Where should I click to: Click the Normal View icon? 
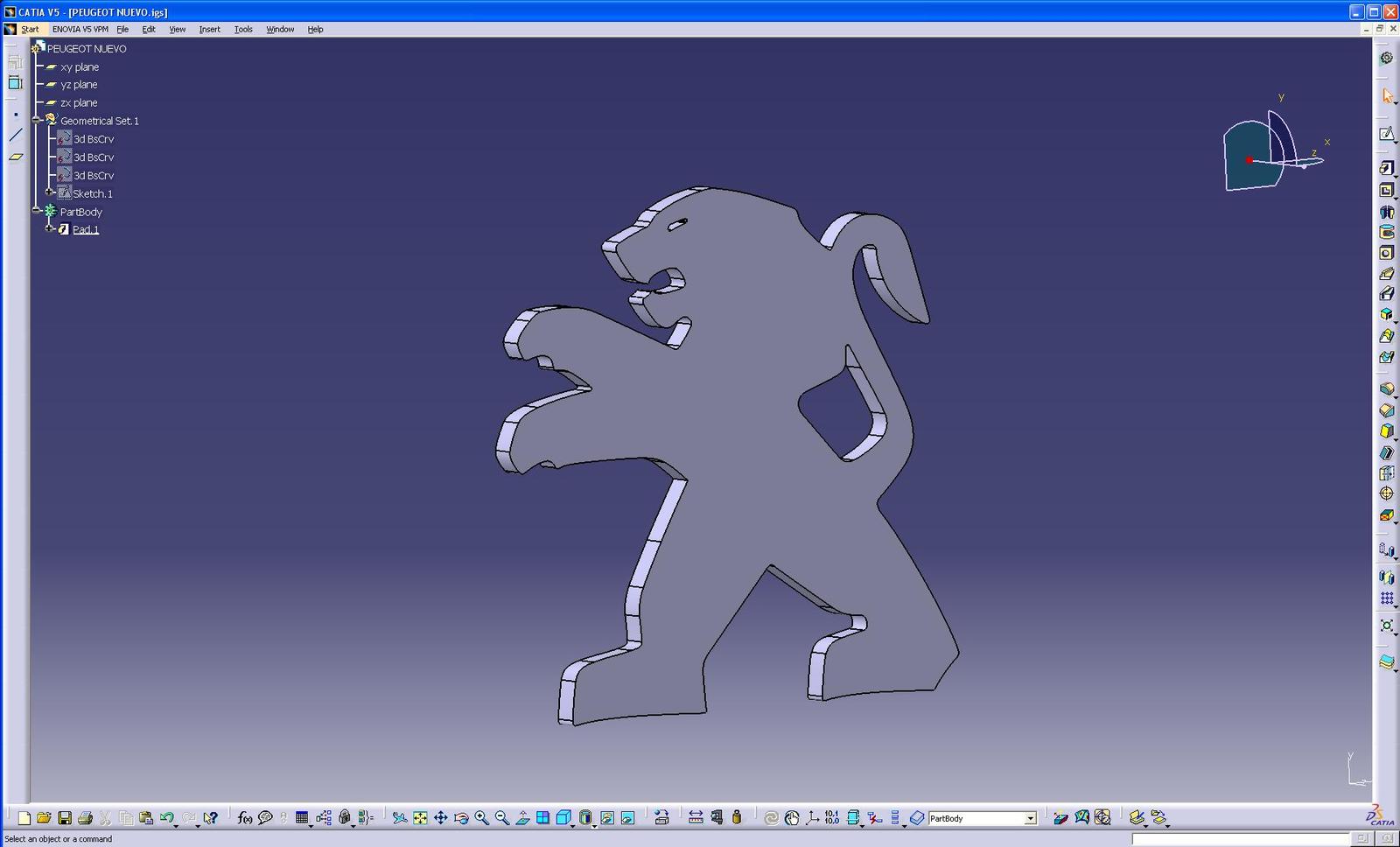(522, 818)
